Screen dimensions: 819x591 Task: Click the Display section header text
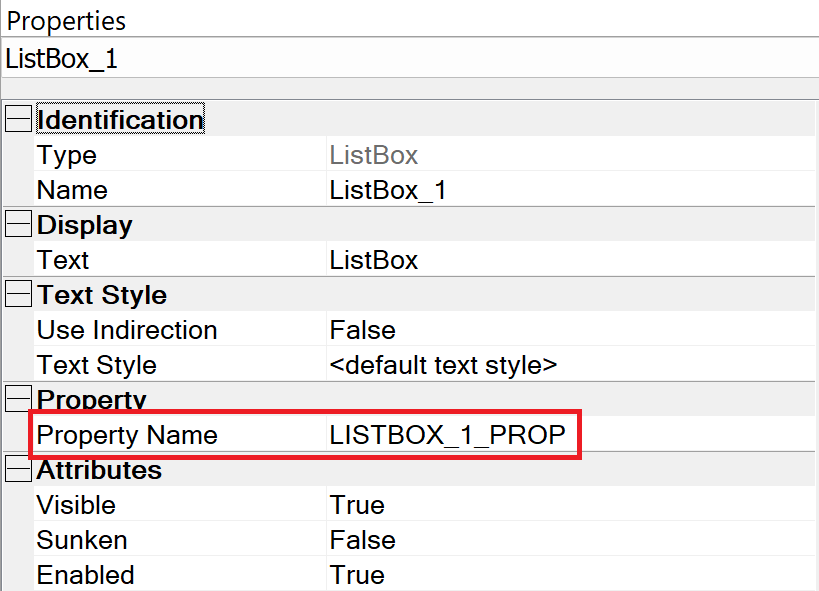pyautogui.click(x=85, y=224)
